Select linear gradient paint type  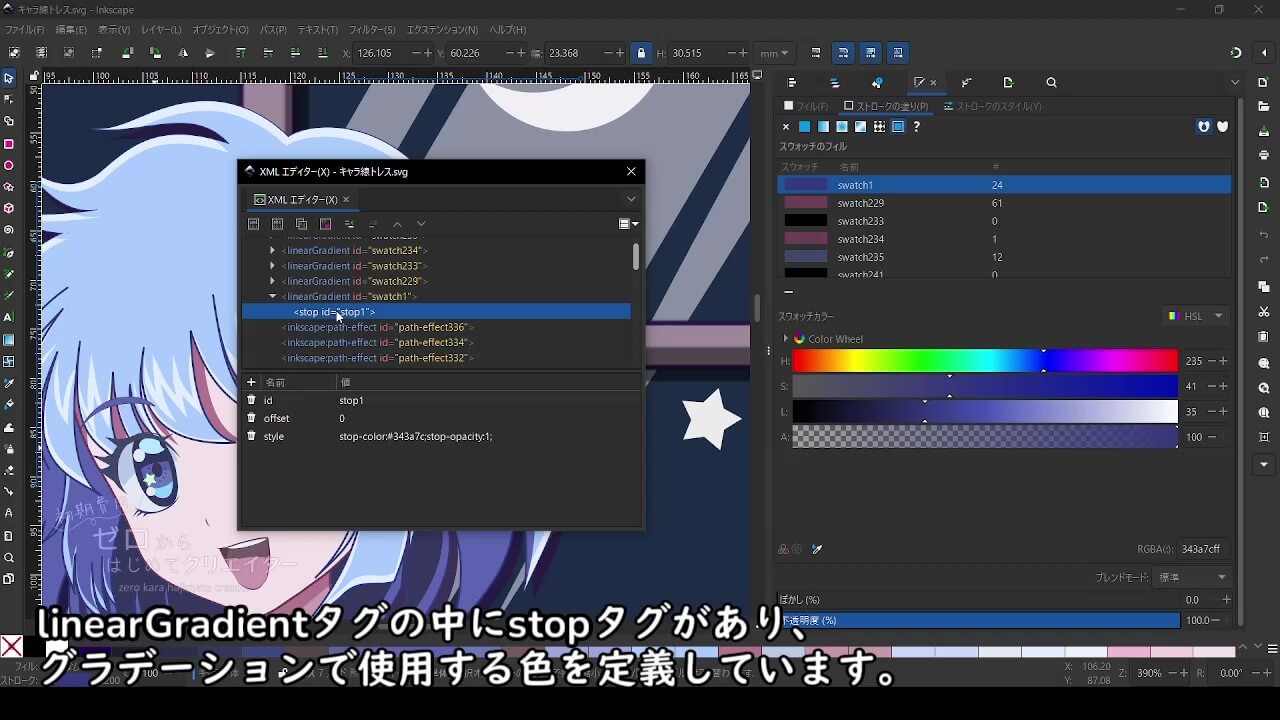pos(823,127)
